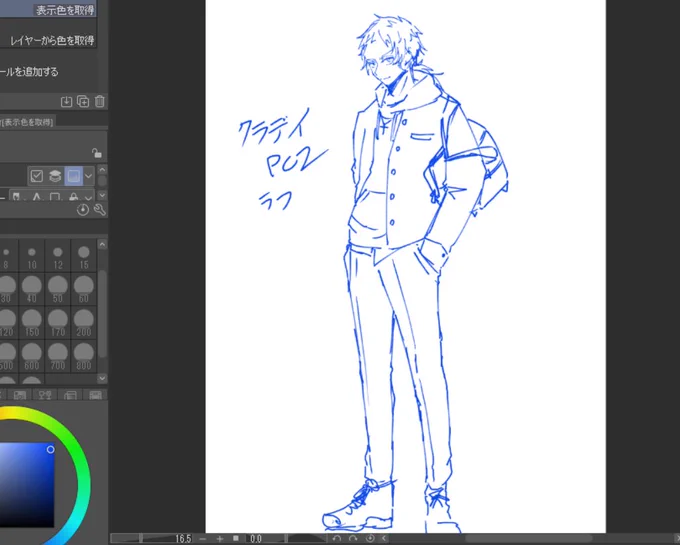Click the tool property scroll down arrow
680x545 pixels.
click(102, 196)
